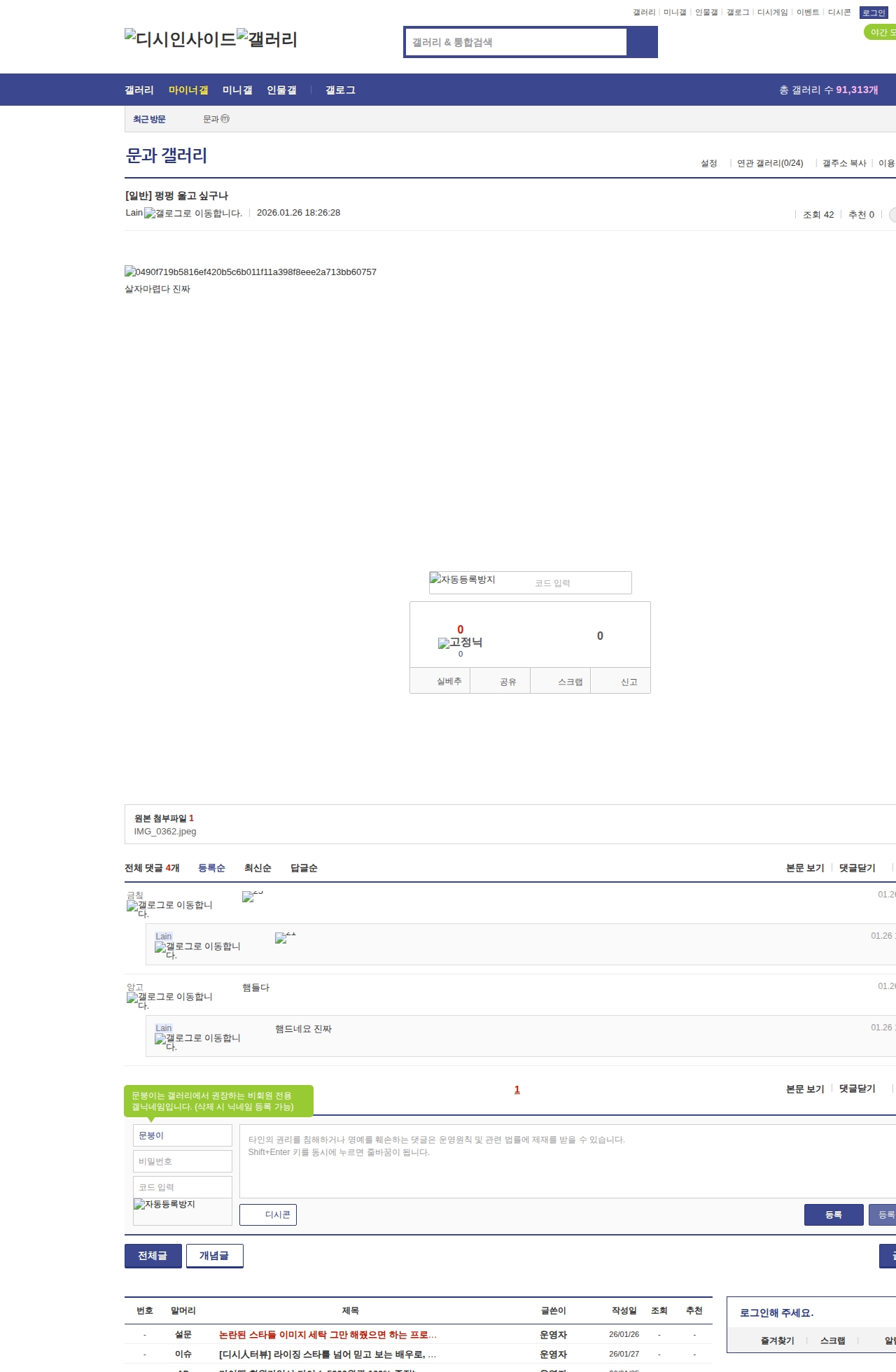Viewport: 896px width, 1372px height.
Task: Click the dccon image in 곰침's comment
Action: [x=253, y=896]
